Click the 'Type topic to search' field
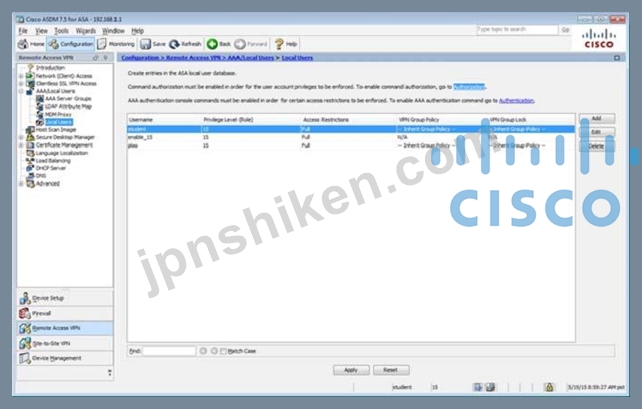 coord(517,29)
